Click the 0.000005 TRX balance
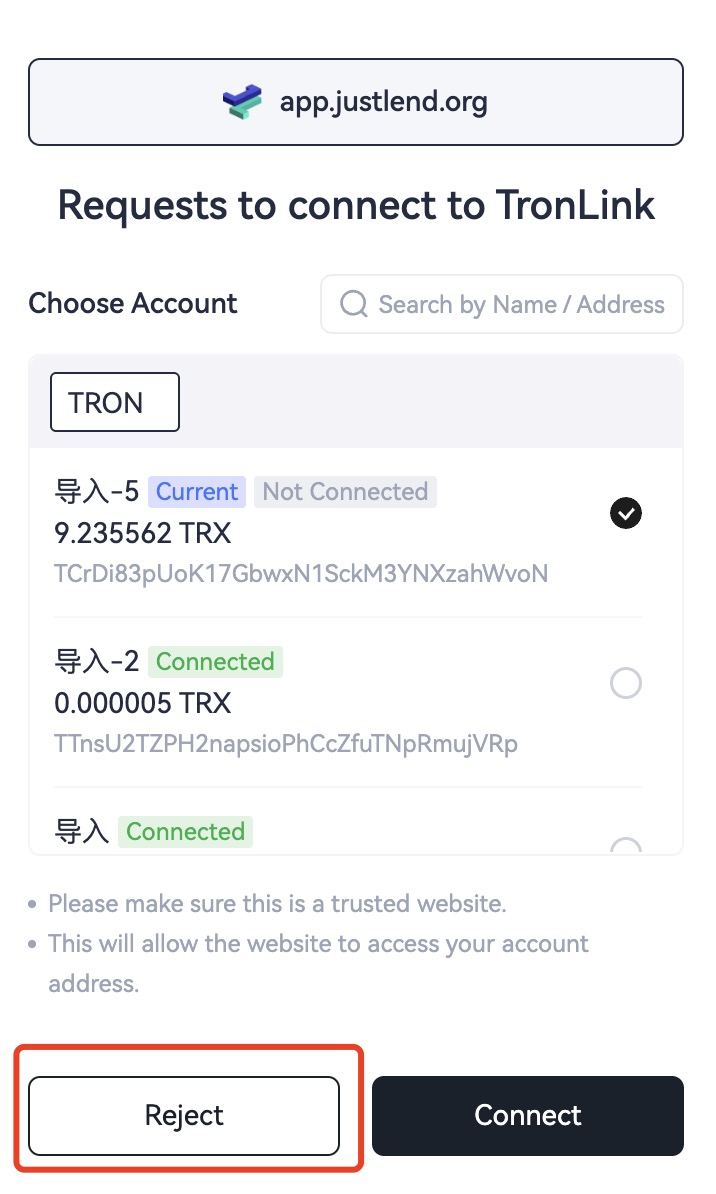 click(143, 703)
